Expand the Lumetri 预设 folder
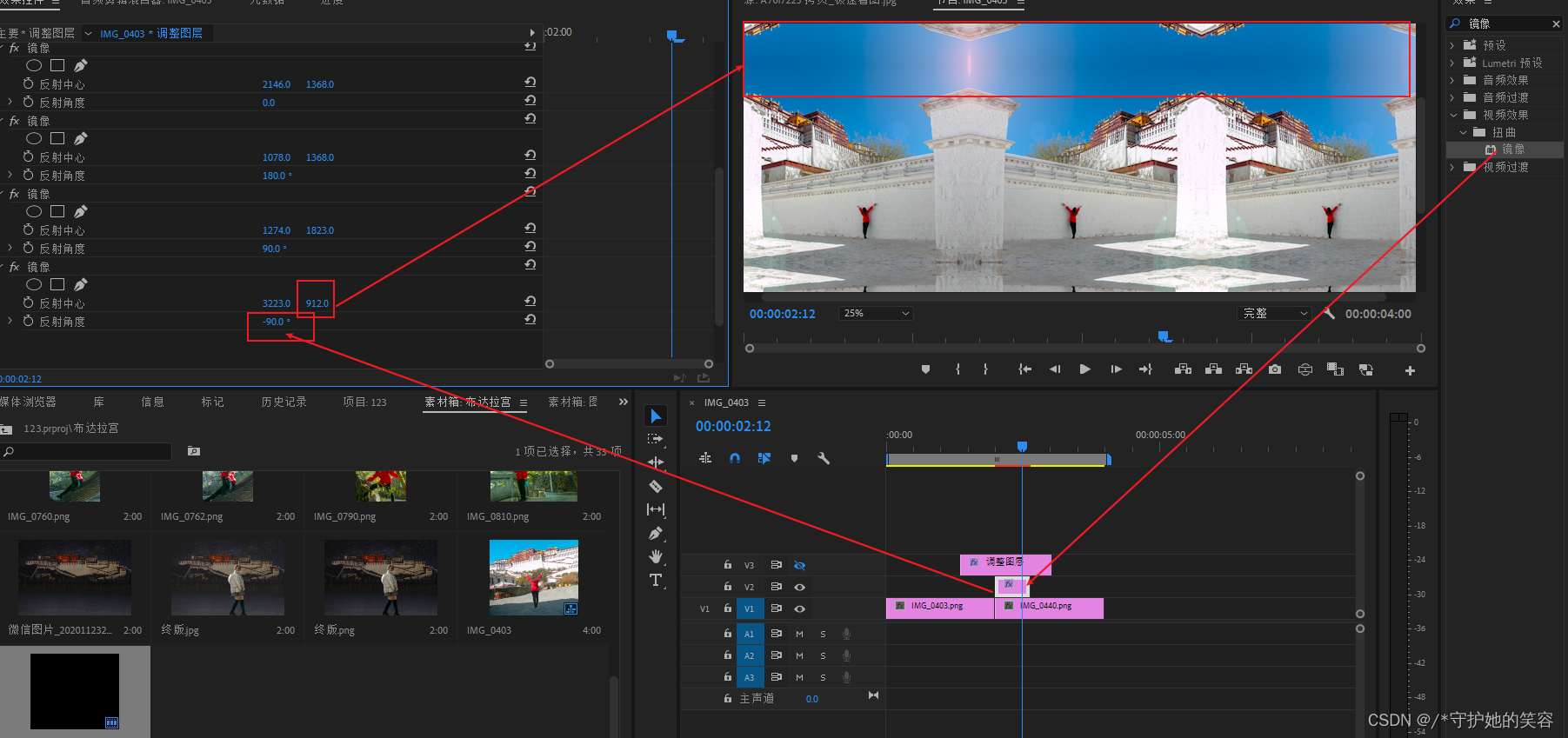The height and width of the screenshot is (738, 1568). coord(1452,63)
